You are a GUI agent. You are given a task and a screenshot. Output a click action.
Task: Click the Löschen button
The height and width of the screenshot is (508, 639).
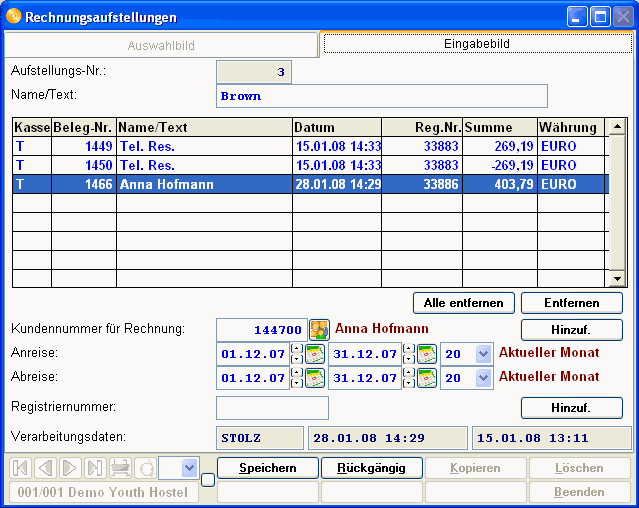[580, 468]
